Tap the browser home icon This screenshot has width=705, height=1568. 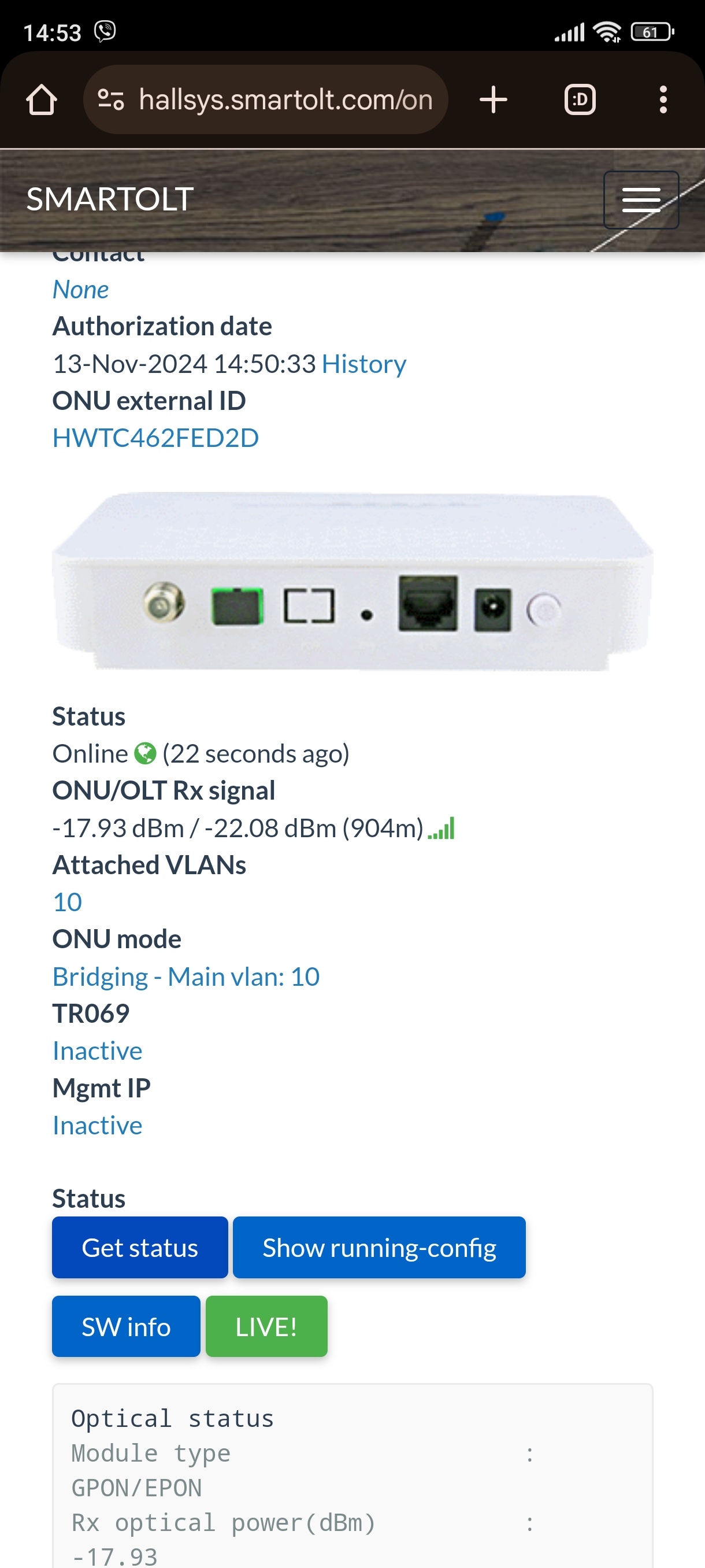[x=42, y=99]
